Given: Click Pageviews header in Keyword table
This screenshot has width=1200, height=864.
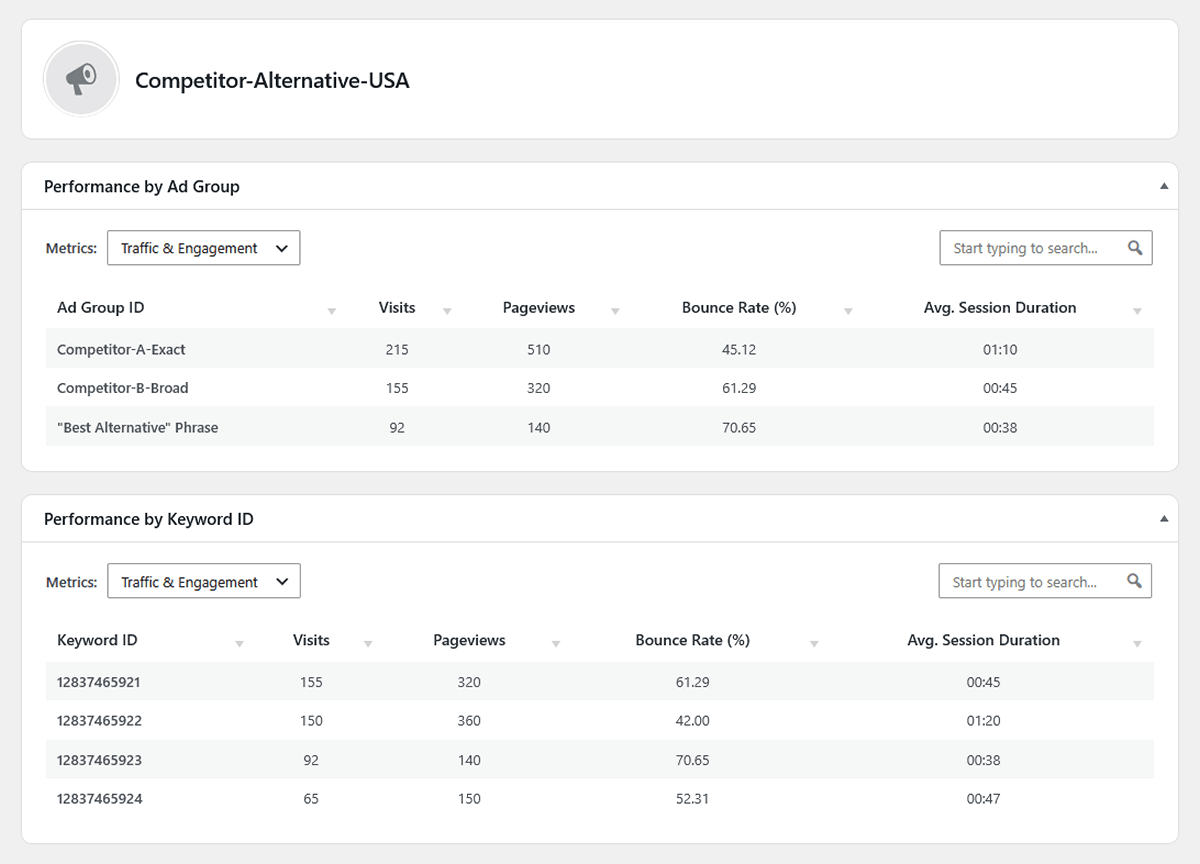Looking at the screenshot, I should coord(469,640).
